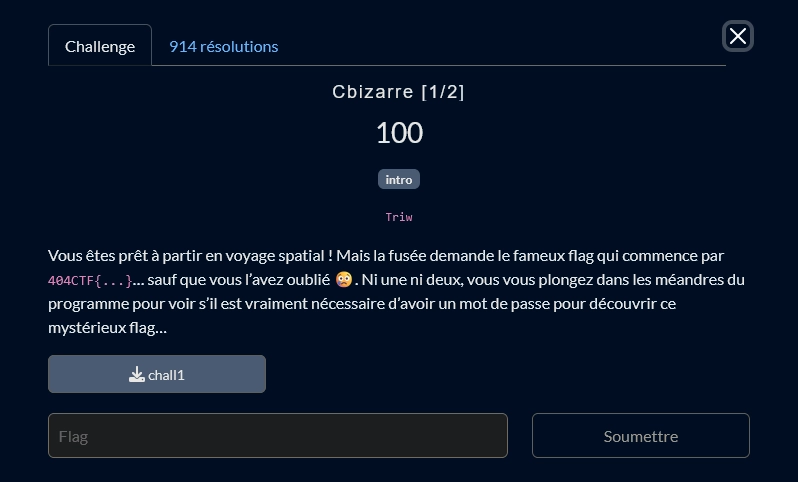
Task: Click the Cbizarre [1/2] challenge title
Action: pos(399,92)
